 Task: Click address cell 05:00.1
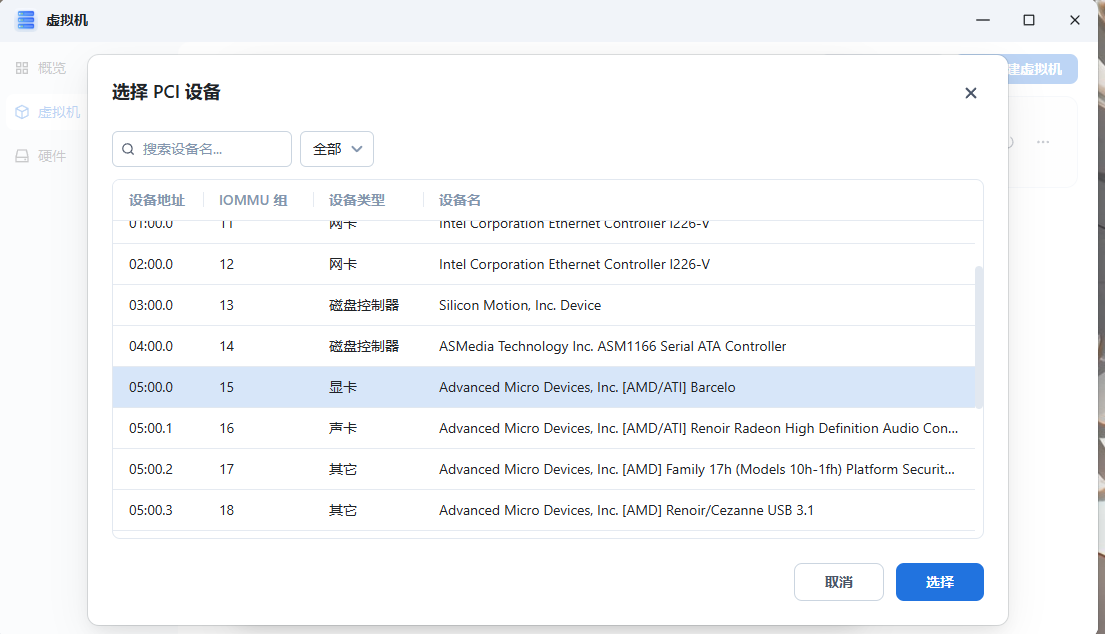click(150, 428)
